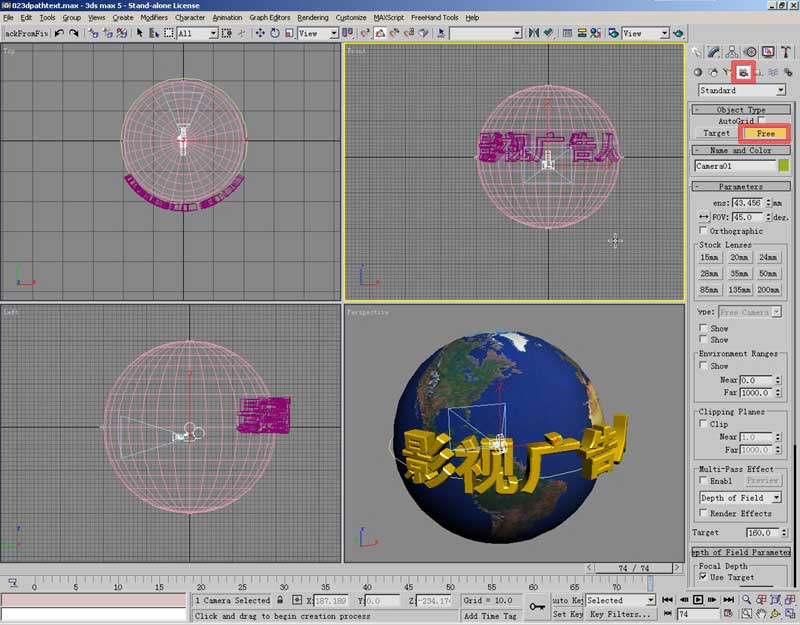Enable the Orthographic Projection checkbox

coord(702,231)
